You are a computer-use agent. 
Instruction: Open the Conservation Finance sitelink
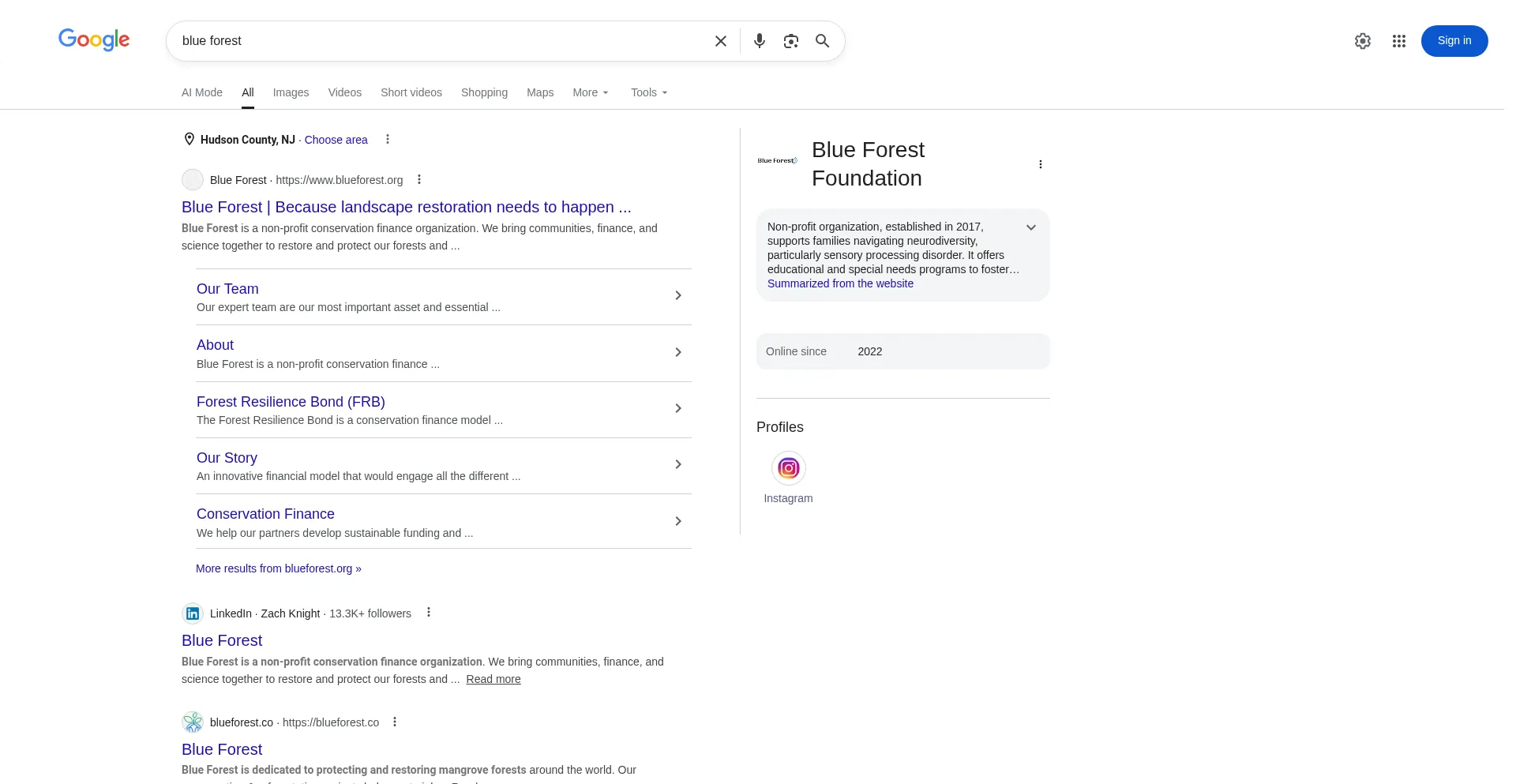pyautogui.click(x=265, y=514)
